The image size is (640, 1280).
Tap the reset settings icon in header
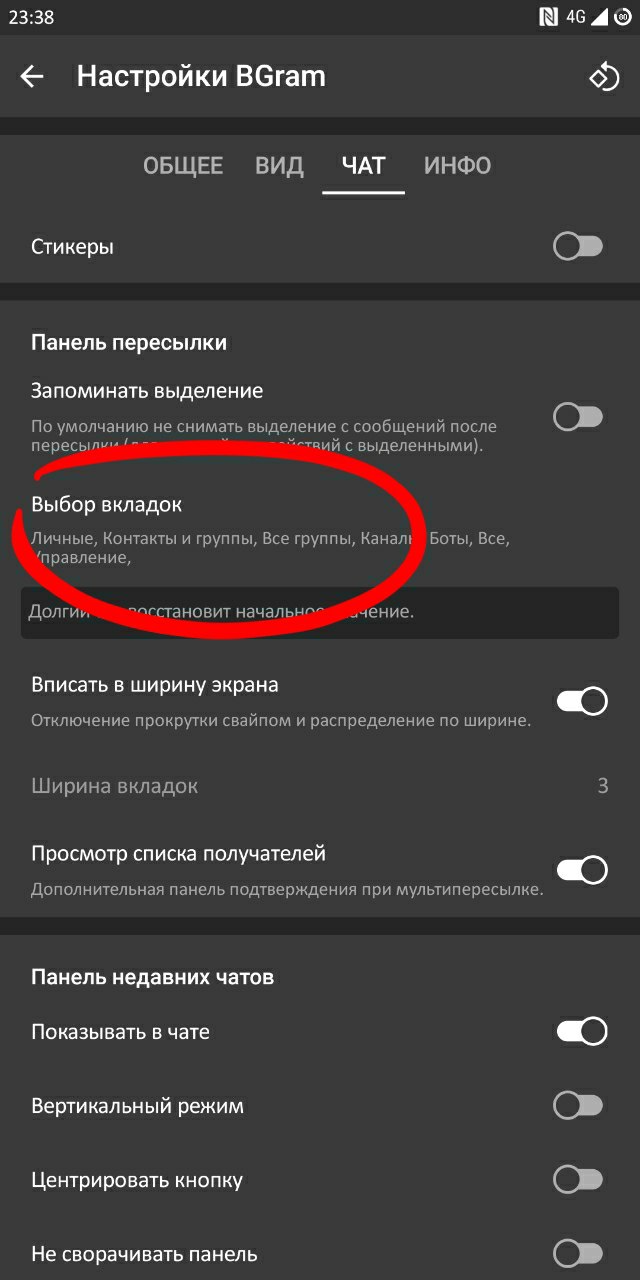pos(604,77)
